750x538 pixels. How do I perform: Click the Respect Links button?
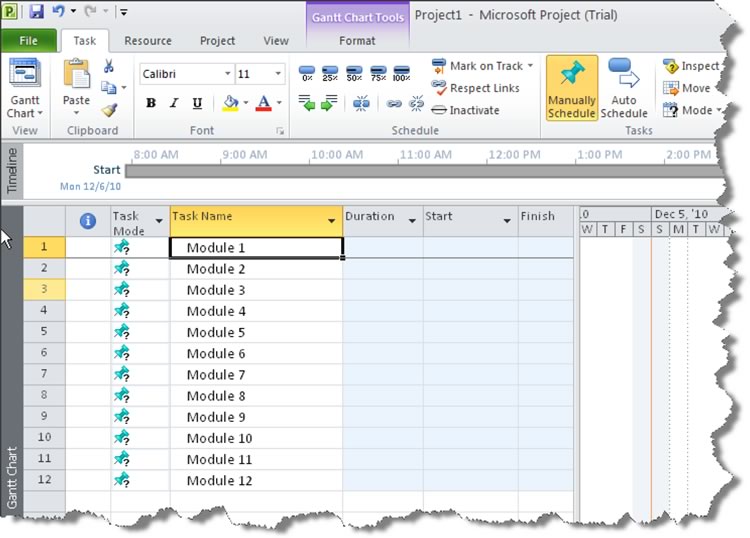(476, 88)
